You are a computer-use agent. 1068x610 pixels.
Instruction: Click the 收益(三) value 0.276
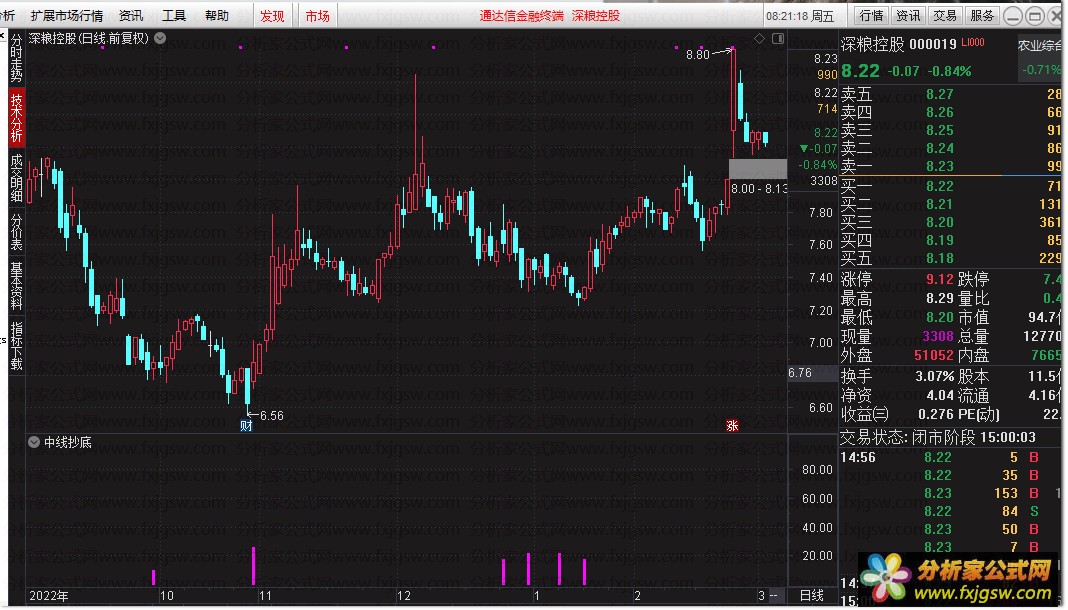pos(936,415)
